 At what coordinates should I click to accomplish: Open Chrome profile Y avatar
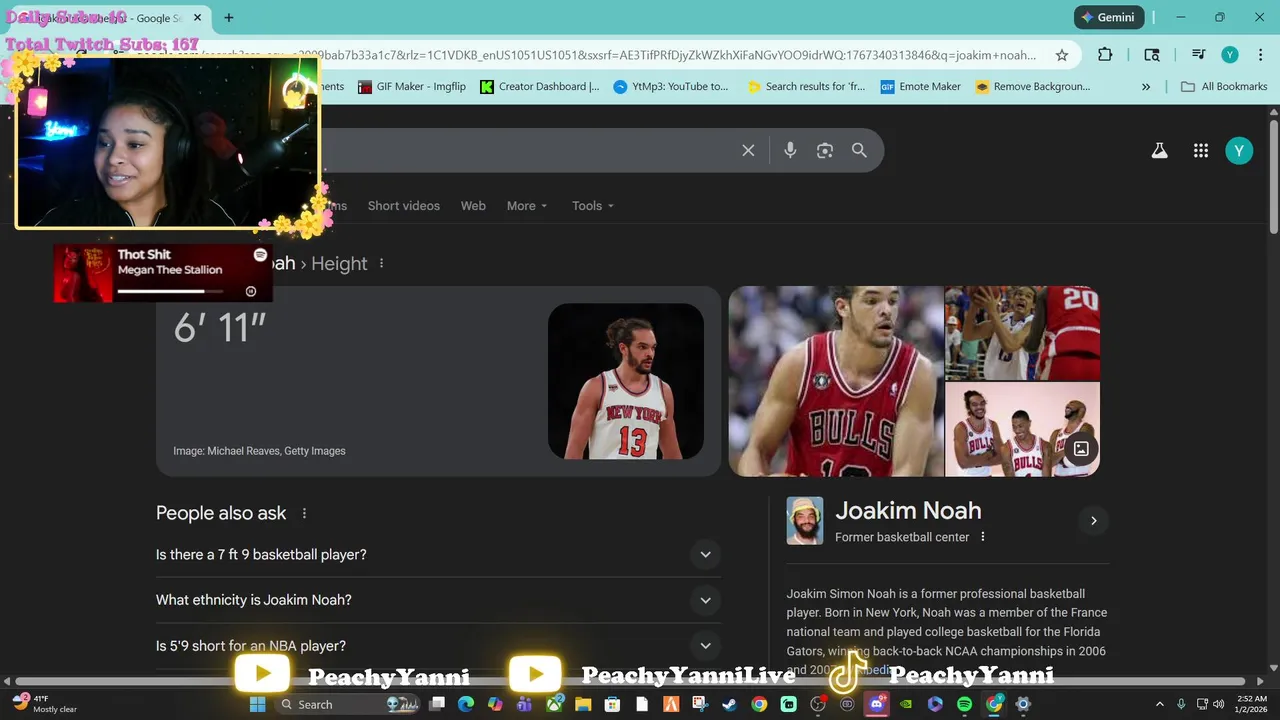[1230, 55]
